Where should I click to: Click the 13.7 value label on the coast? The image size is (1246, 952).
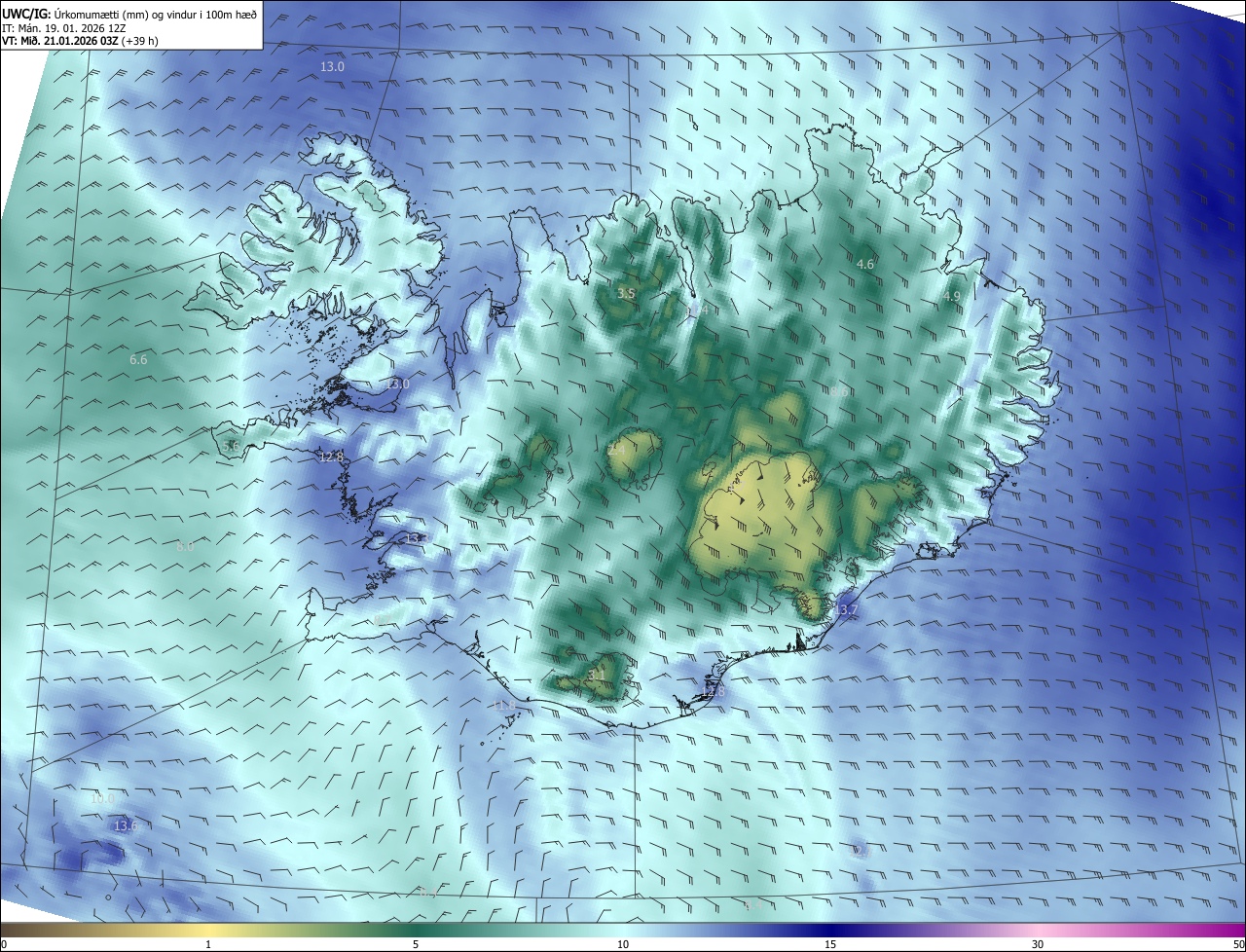click(x=846, y=610)
